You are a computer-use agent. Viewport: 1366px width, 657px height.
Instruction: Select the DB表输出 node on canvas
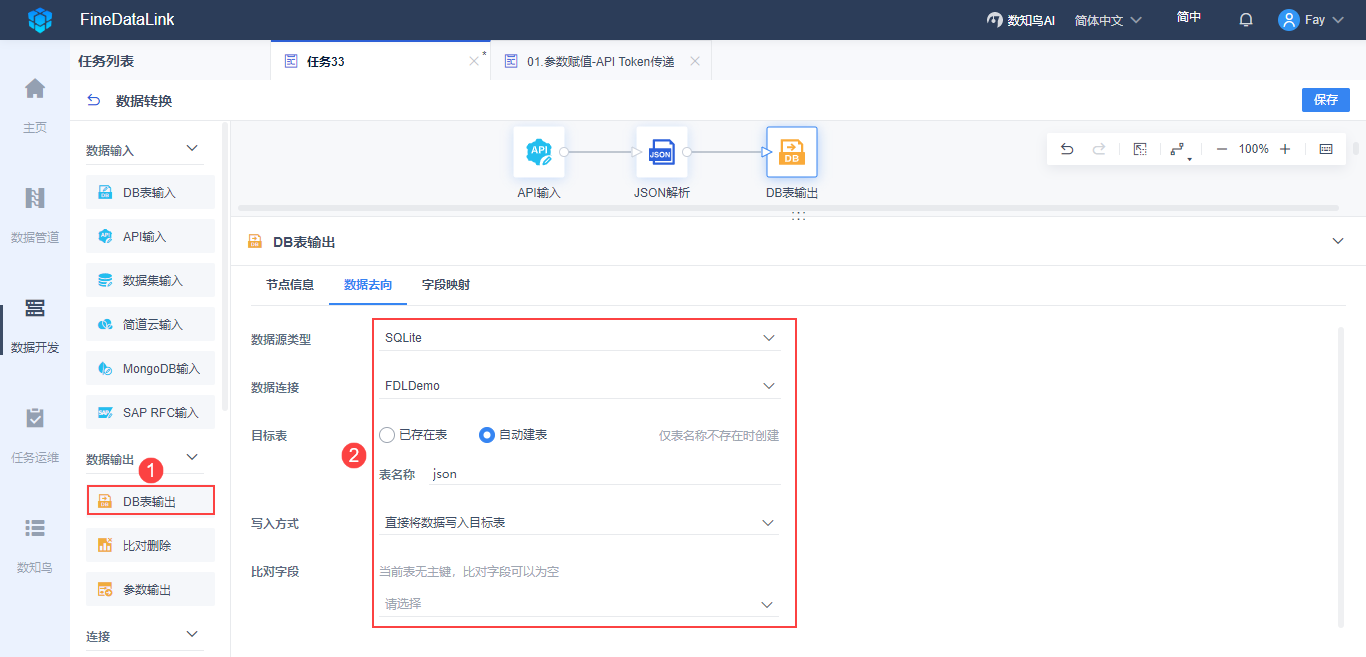[x=792, y=152]
